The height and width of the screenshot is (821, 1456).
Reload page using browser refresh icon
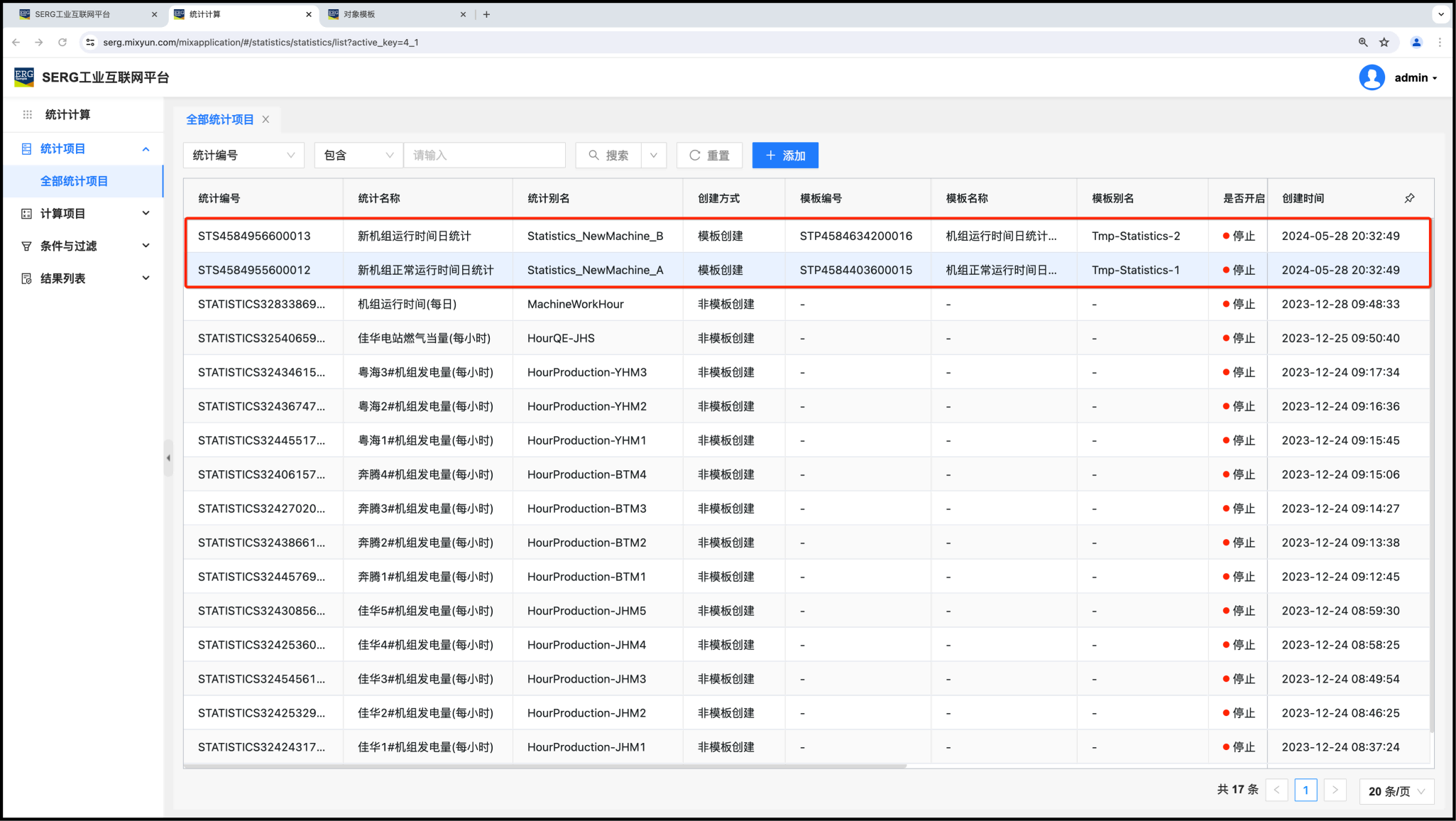click(x=62, y=43)
